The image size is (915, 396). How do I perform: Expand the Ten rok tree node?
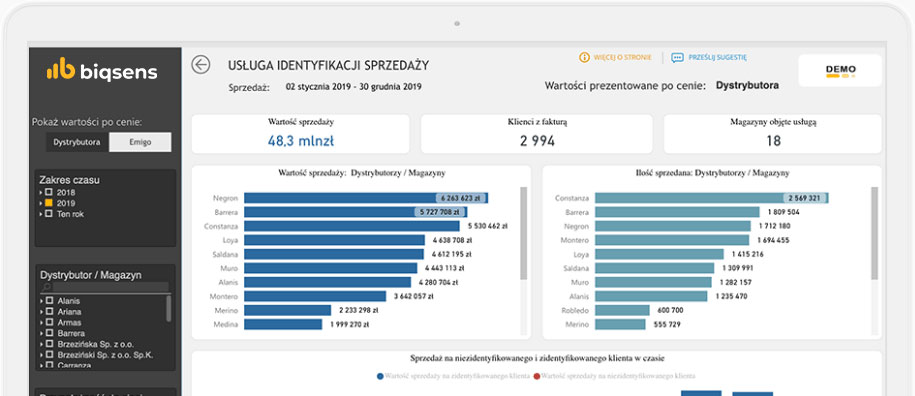(x=41, y=214)
